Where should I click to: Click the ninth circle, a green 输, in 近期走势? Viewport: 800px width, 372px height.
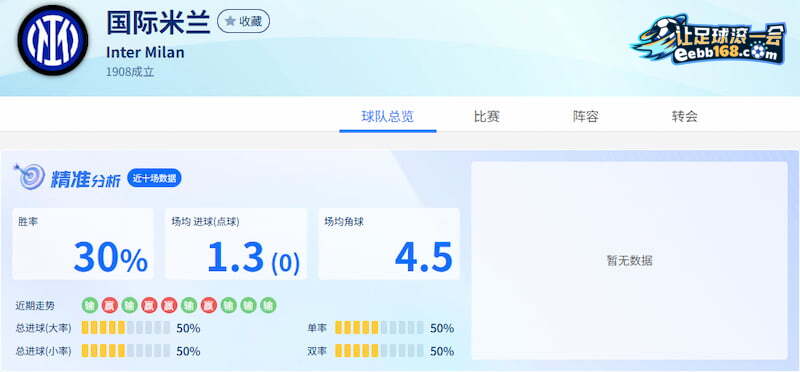point(248,306)
